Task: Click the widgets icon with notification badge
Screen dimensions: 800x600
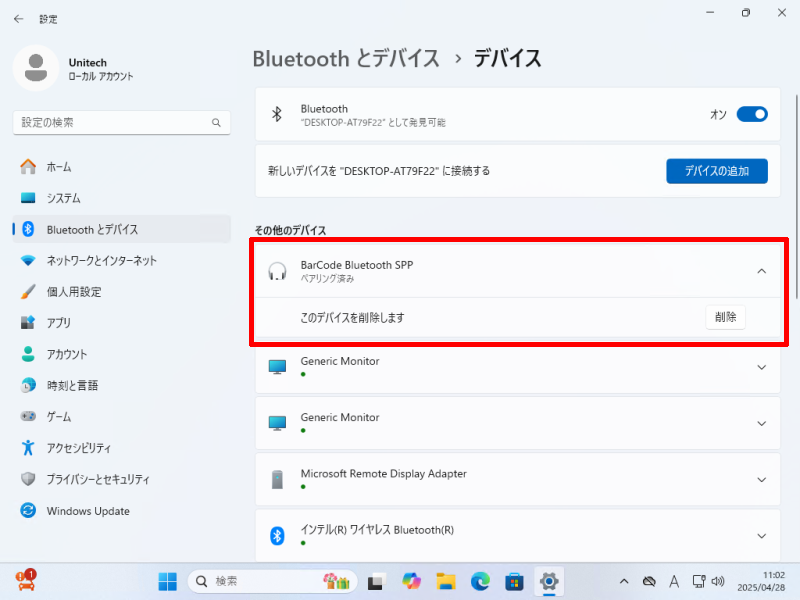Action: (x=26, y=581)
